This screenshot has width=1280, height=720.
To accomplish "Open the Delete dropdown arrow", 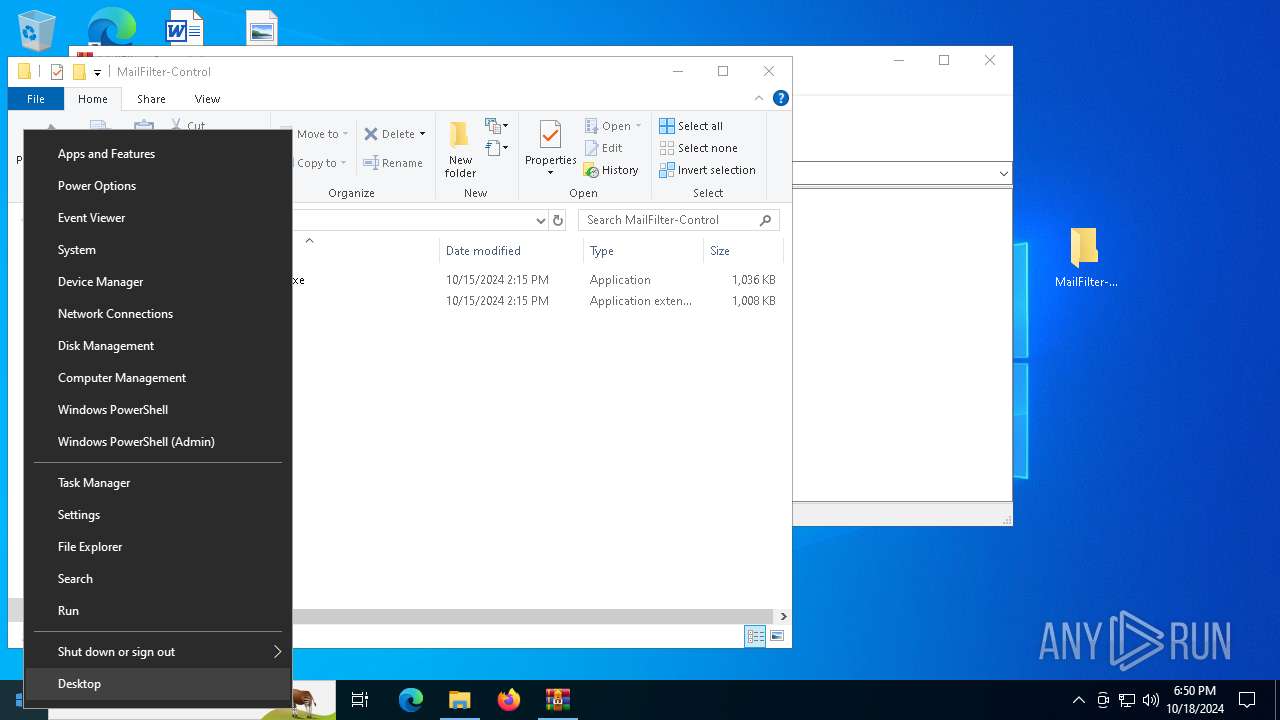I will pos(422,134).
